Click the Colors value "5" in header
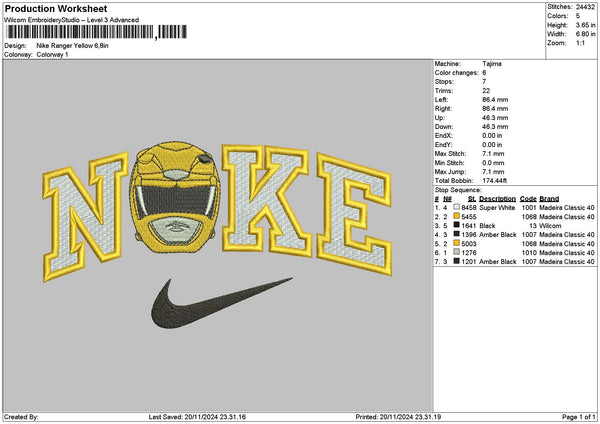Image resolution: width=600 pixels, height=424 pixels. pyautogui.click(x=578, y=16)
